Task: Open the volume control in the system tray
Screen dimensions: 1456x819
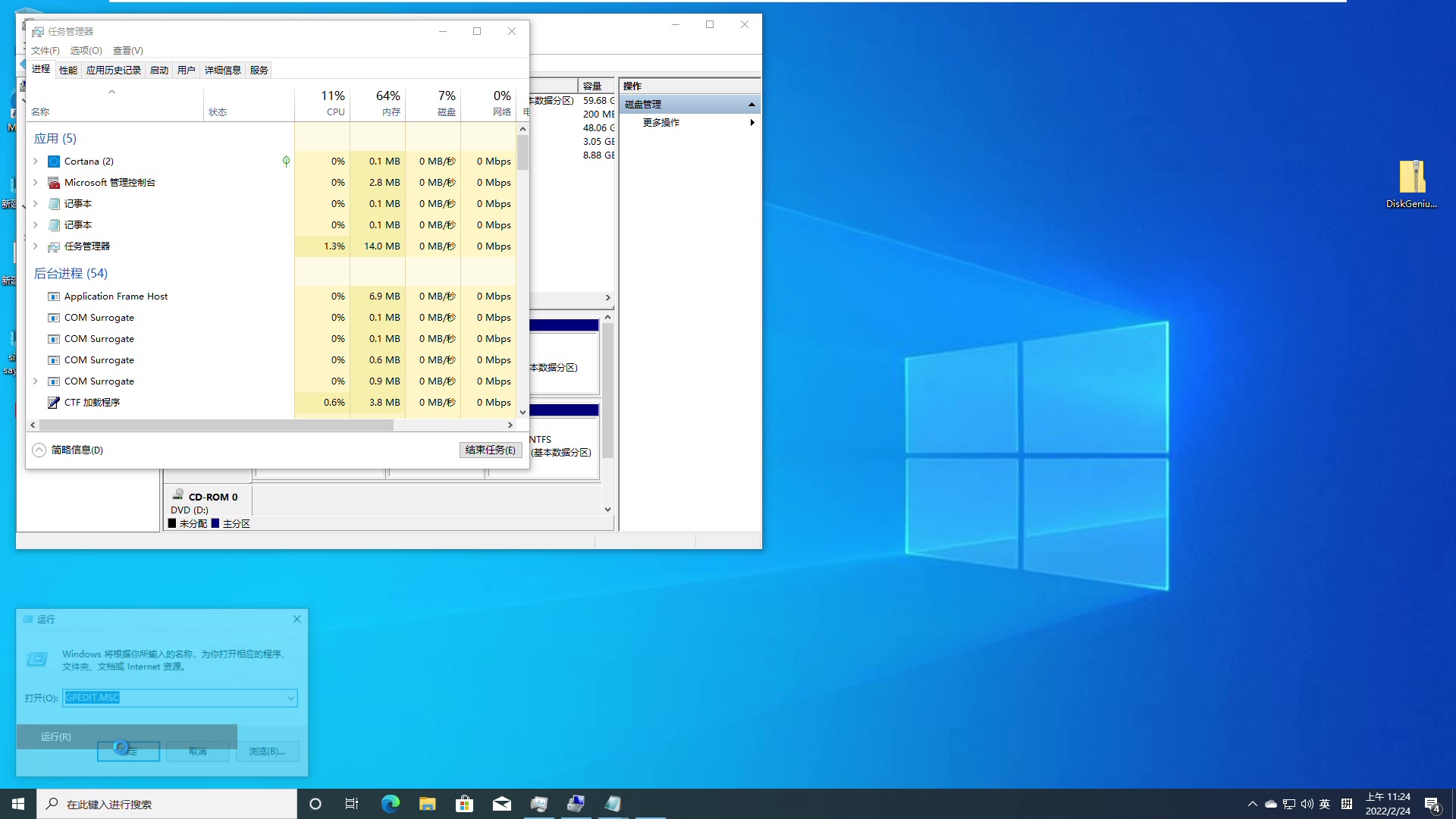Action: [1306, 804]
